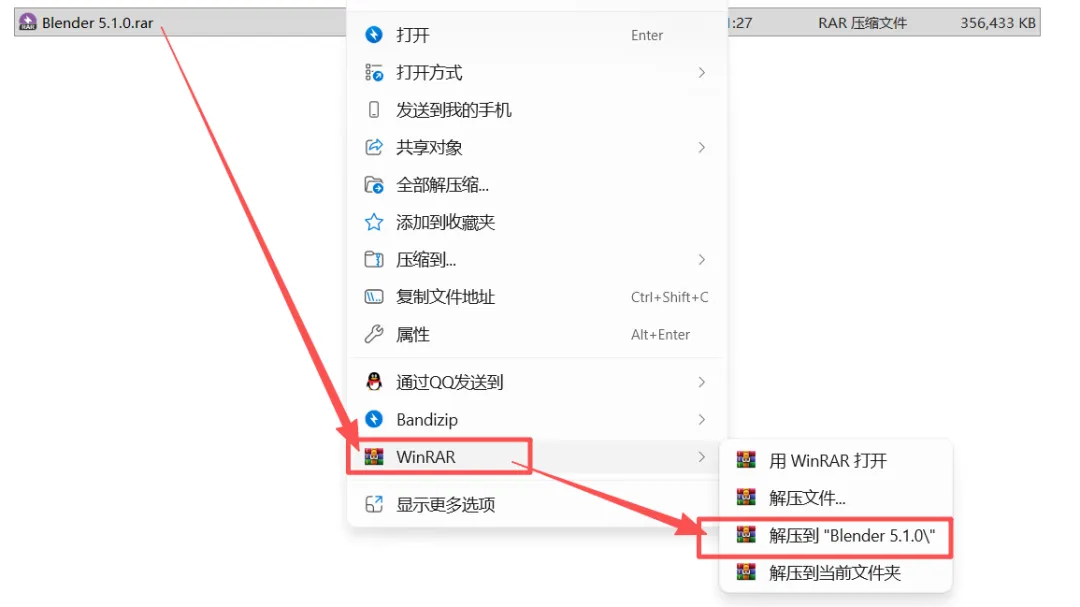Screen dimensions: 1080x607
Task: Expand the 打开方式 submenu arrow
Action: (702, 72)
